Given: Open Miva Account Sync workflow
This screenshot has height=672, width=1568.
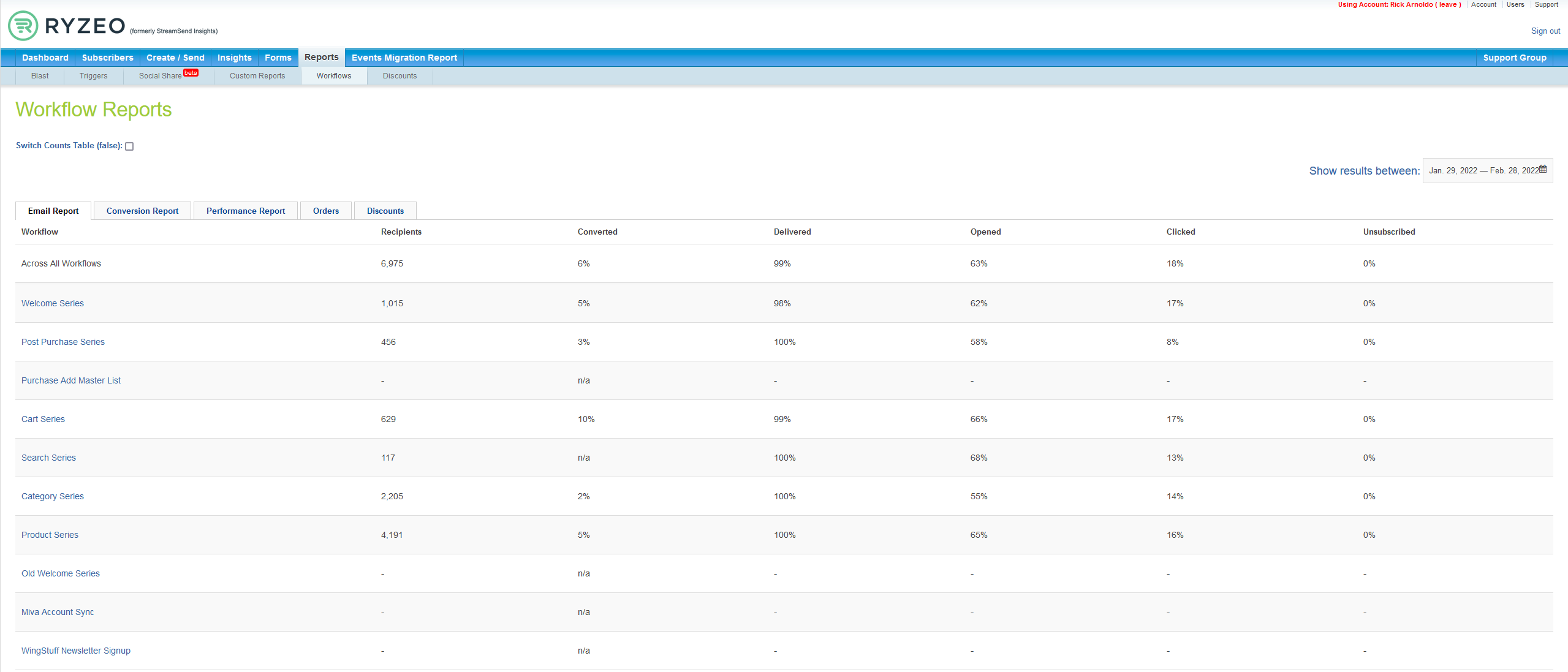Looking at the screenshot, I should click(x=58, y=612).
